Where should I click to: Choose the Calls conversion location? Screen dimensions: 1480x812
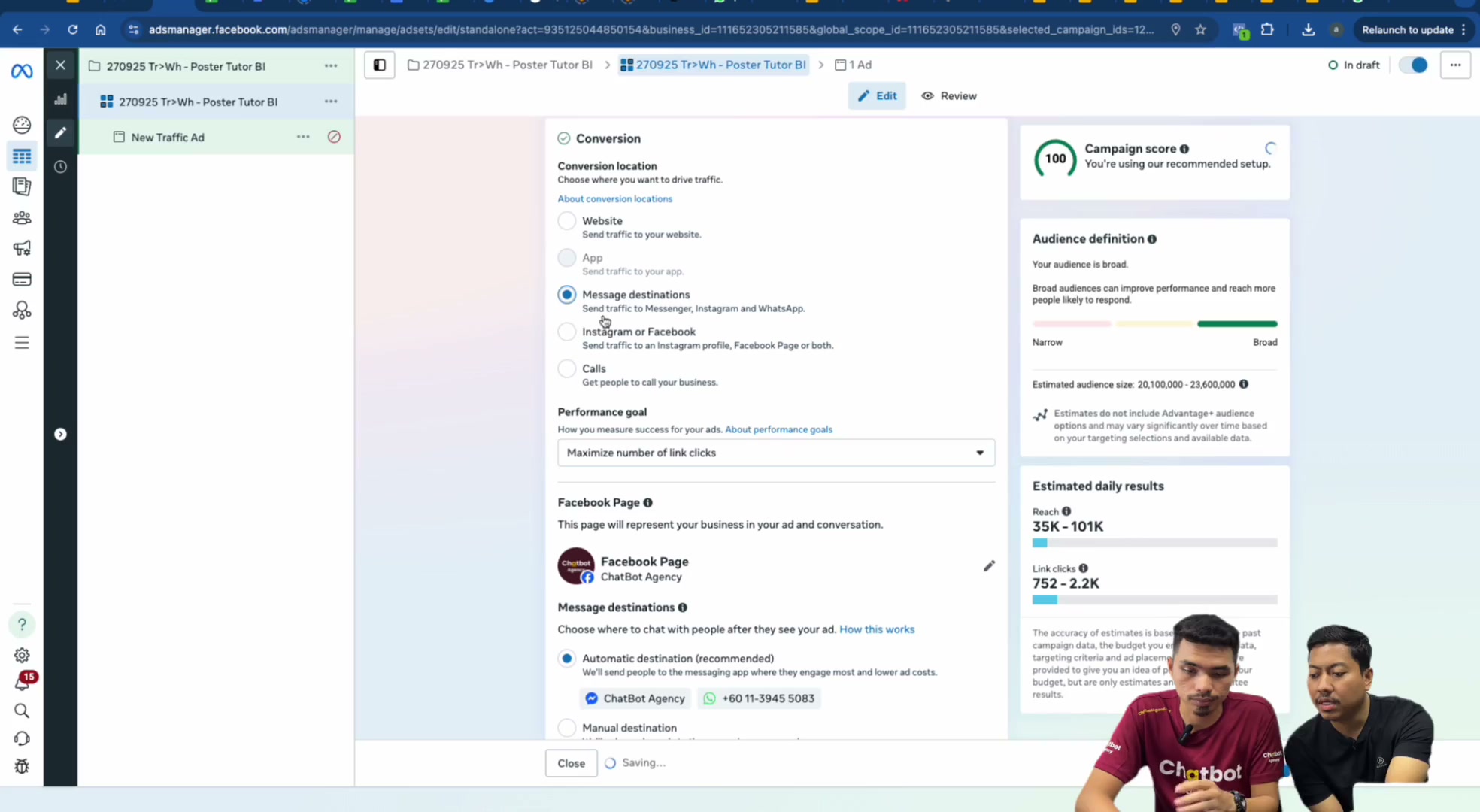click(567, 368)
